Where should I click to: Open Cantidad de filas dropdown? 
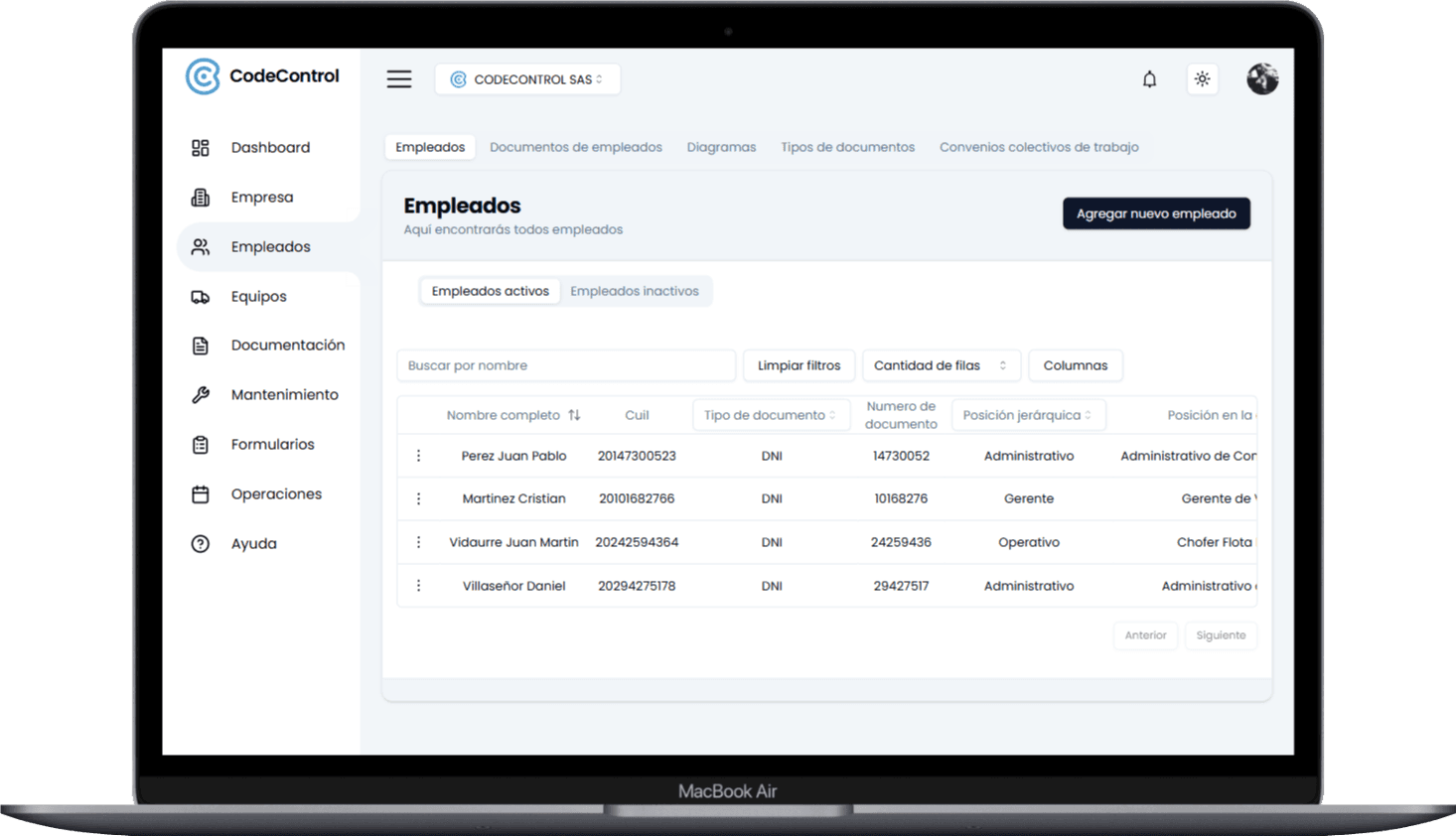pos(940,365)
